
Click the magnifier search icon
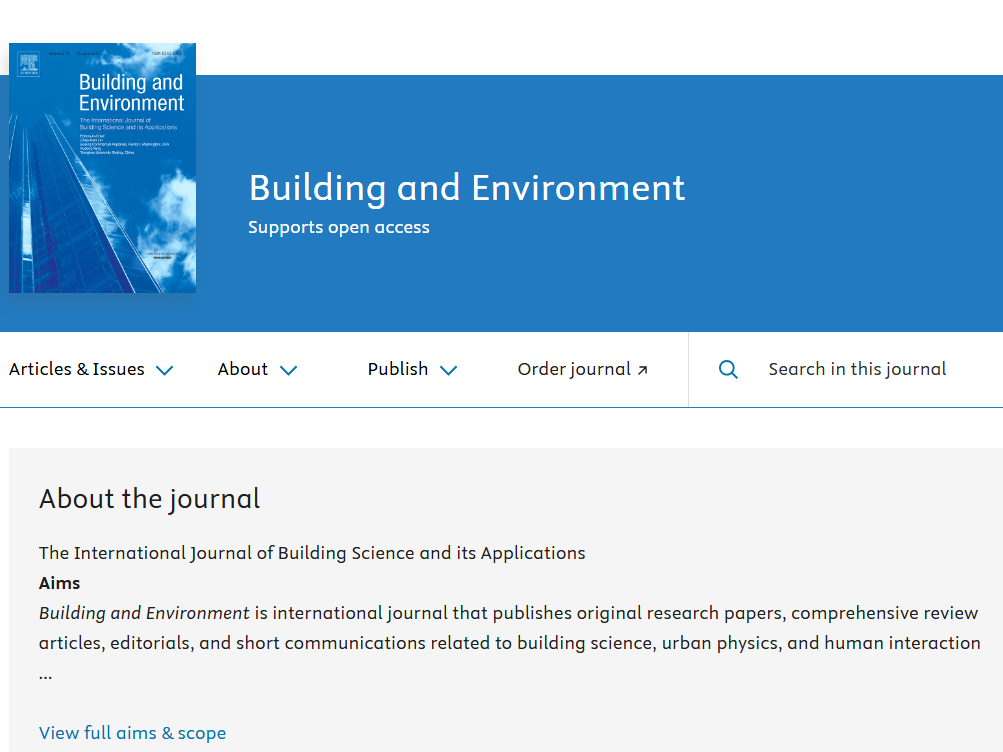click(728, 370)
